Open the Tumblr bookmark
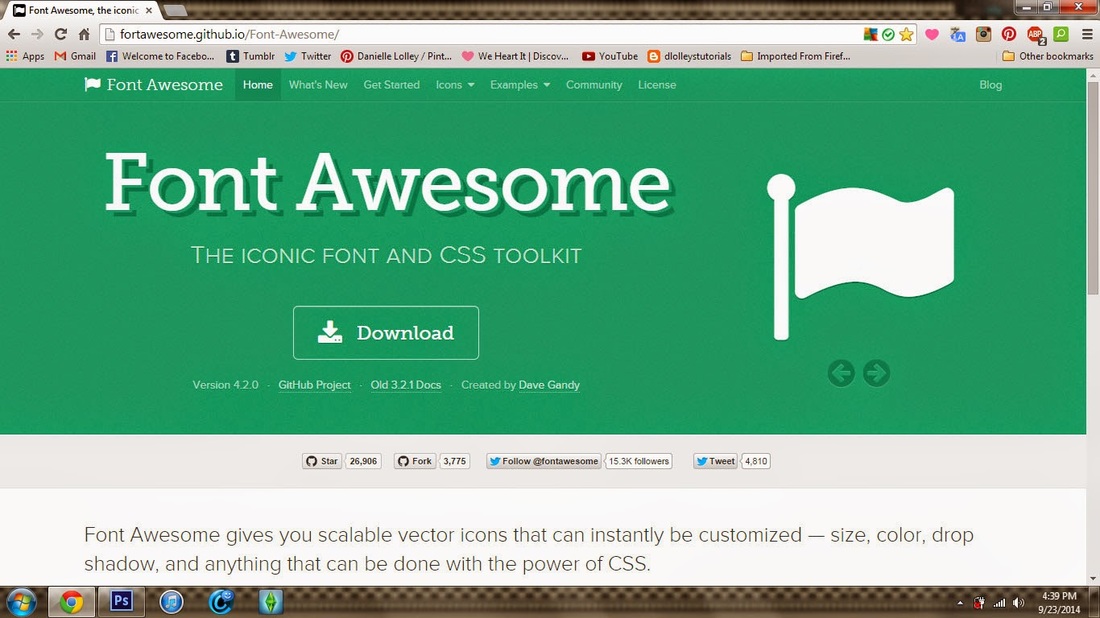Viewport: 1100px width, 618px height. (250, 56)
